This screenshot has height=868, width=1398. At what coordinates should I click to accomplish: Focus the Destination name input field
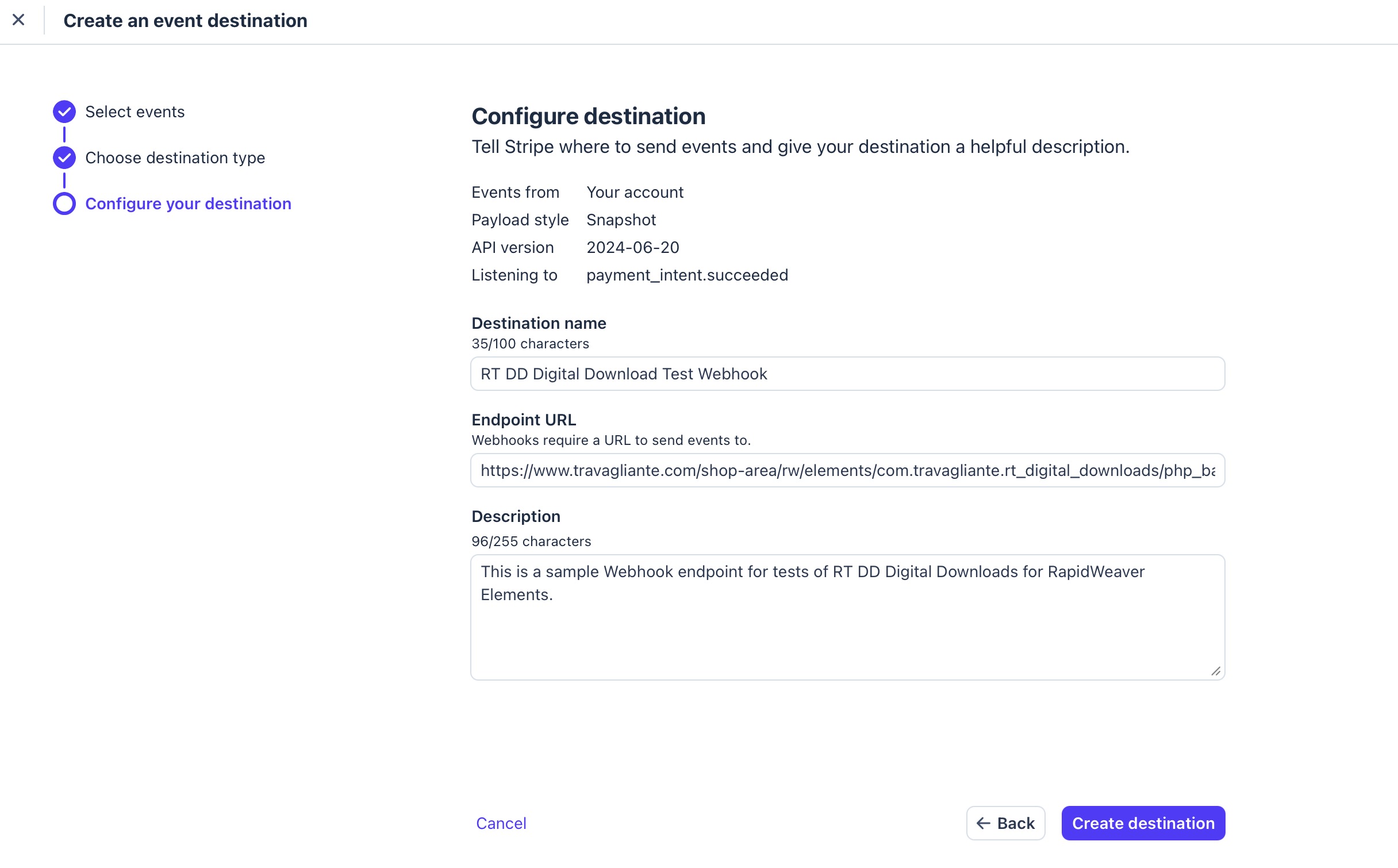coord(848,374)
